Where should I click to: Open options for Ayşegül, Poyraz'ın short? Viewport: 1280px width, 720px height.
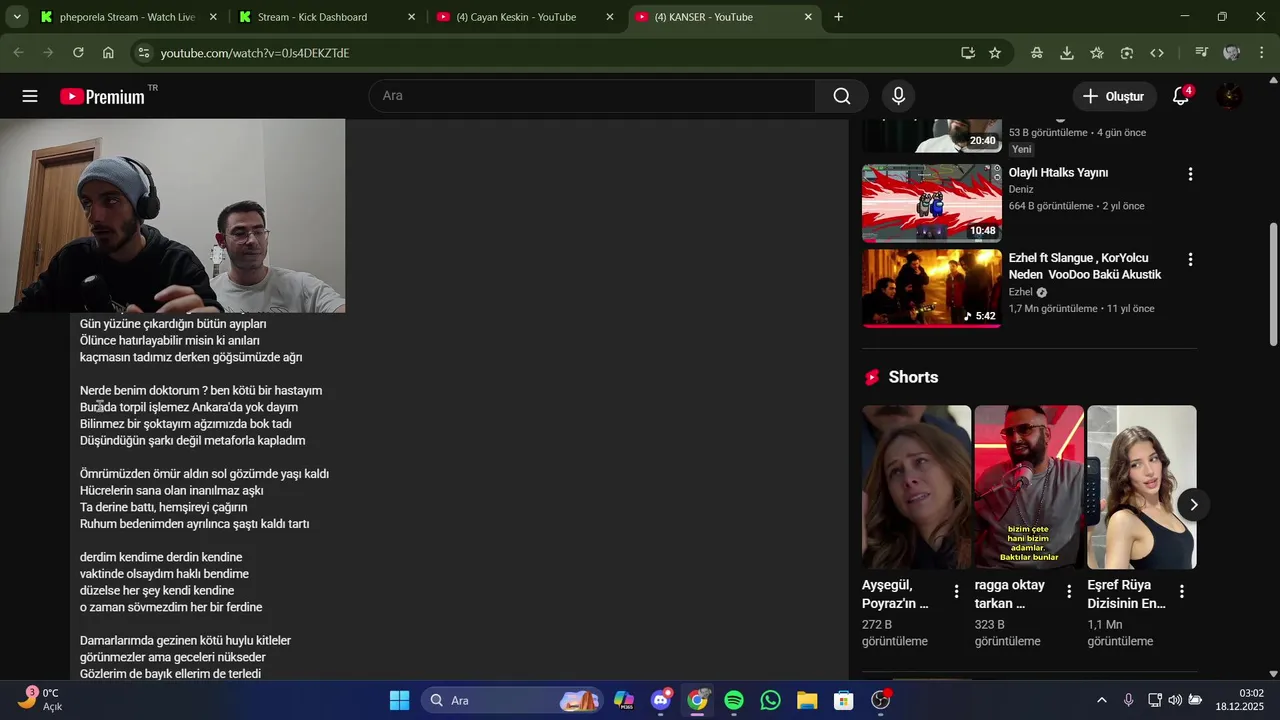point(956,591)
